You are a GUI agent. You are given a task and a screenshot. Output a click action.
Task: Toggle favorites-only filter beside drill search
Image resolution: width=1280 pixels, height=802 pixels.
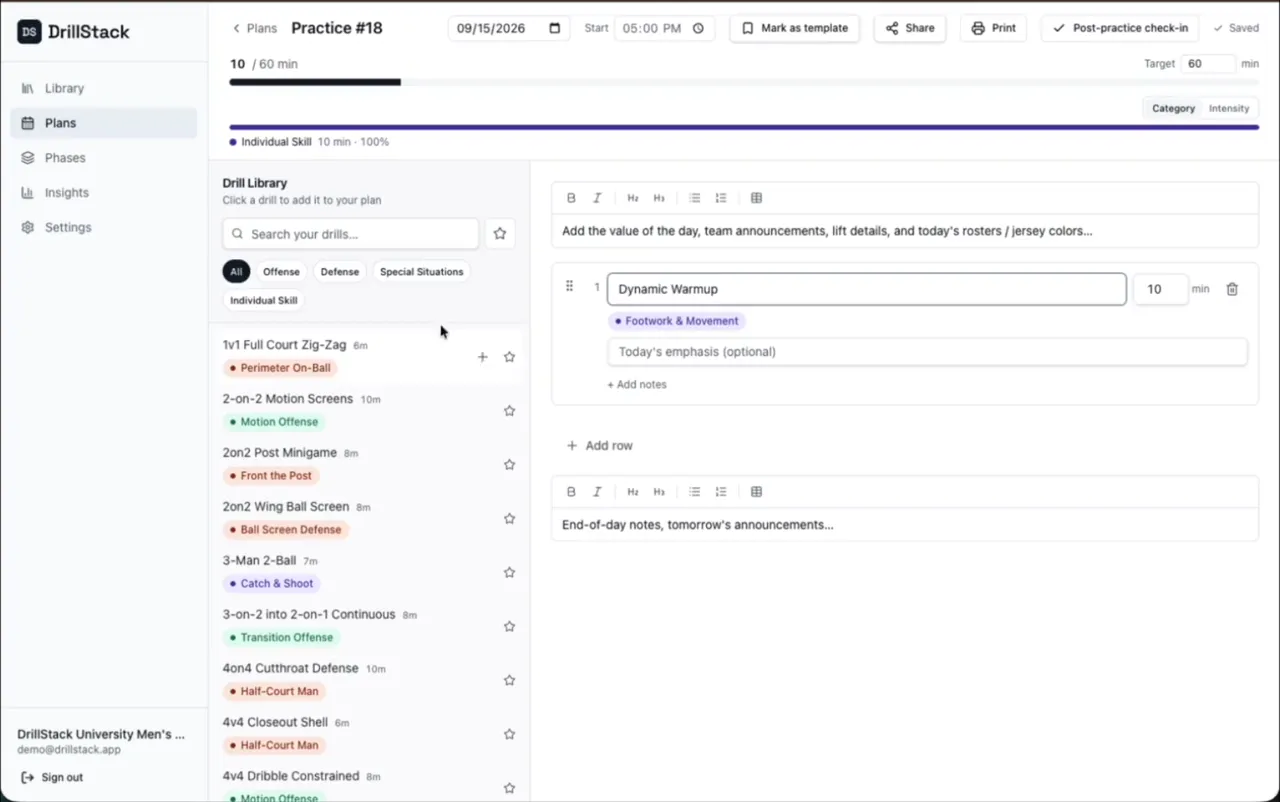tap(500, 234)
